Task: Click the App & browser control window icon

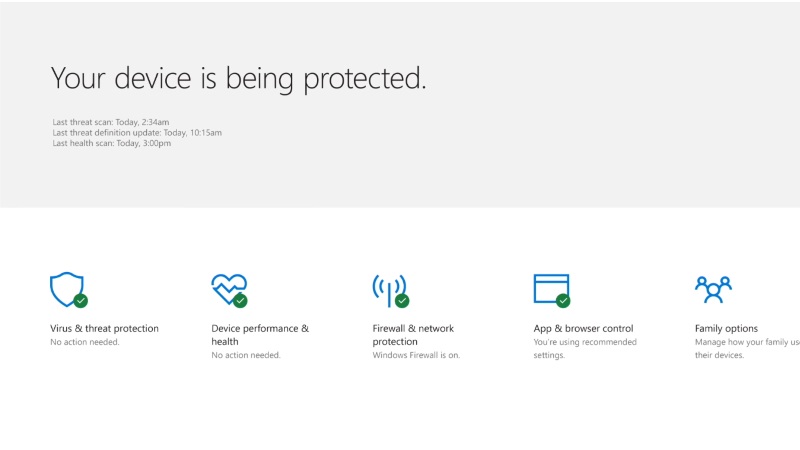Action: click(550, 288)
